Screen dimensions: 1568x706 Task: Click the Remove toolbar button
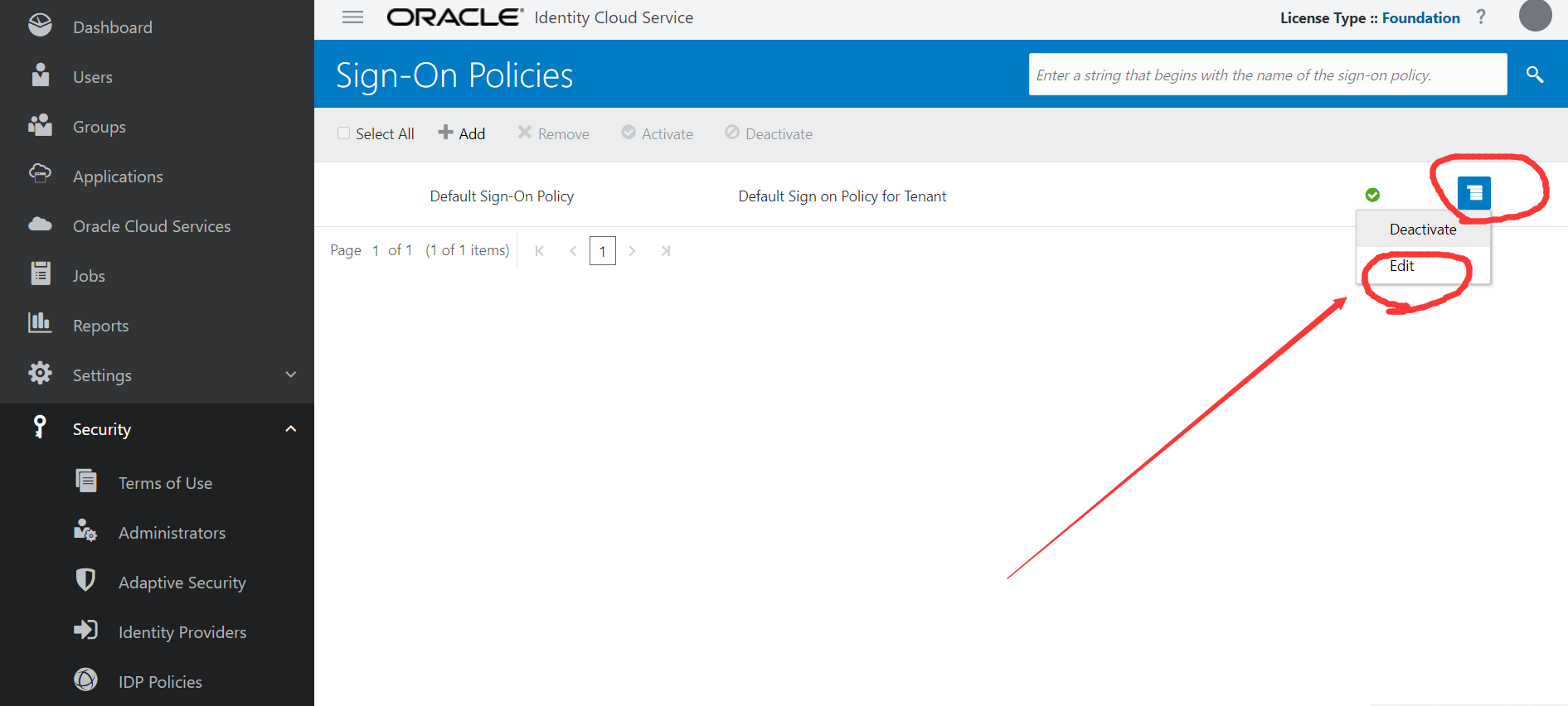point(553,133)
